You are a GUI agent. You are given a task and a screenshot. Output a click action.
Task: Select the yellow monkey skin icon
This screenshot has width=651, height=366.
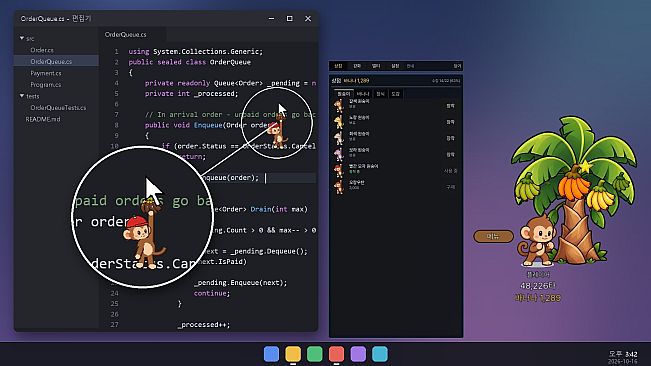[x=339, y=122]
